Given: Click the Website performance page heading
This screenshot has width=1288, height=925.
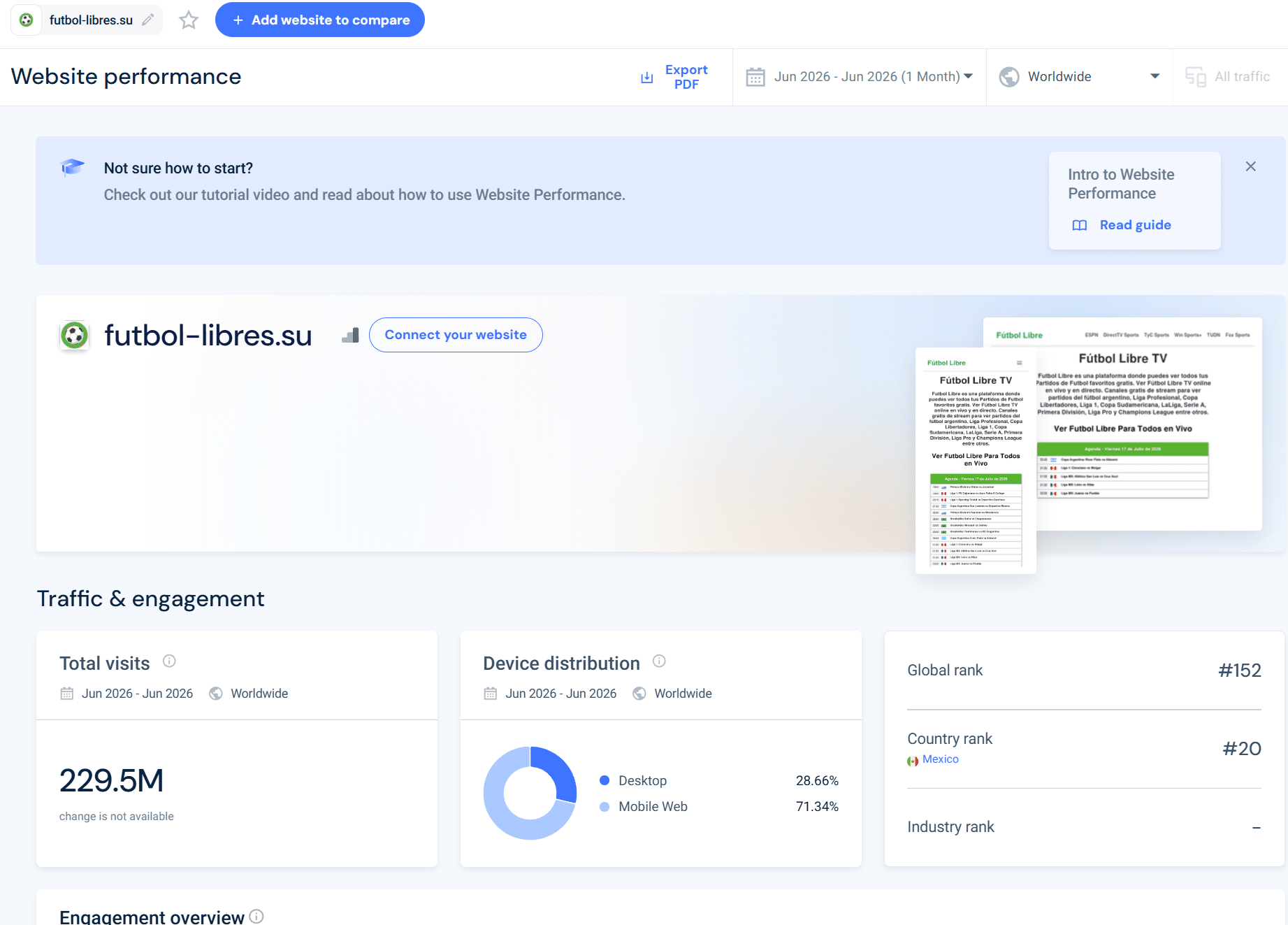Looking at the screenshot, I should click(x=126, y=76).
